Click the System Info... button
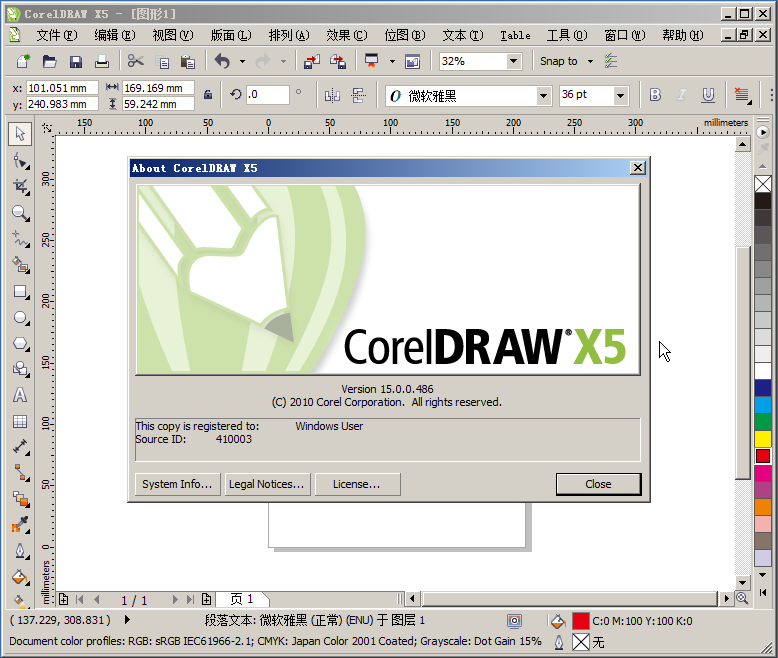778x658 pixels. [x=177, y=484]
